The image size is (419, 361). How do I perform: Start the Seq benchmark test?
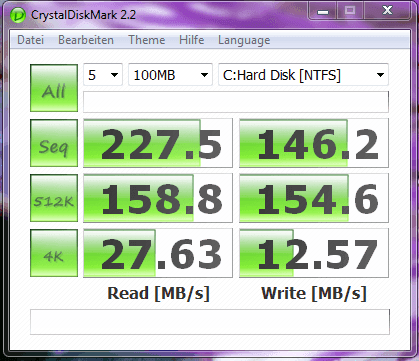54,143
